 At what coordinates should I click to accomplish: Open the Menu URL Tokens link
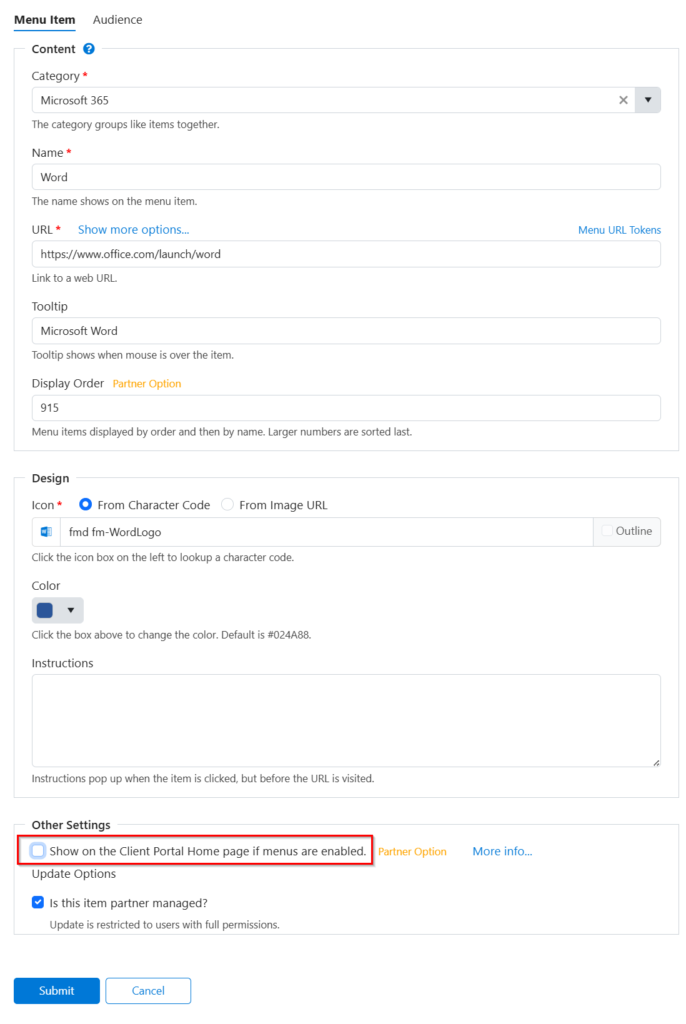coord(619,230)
